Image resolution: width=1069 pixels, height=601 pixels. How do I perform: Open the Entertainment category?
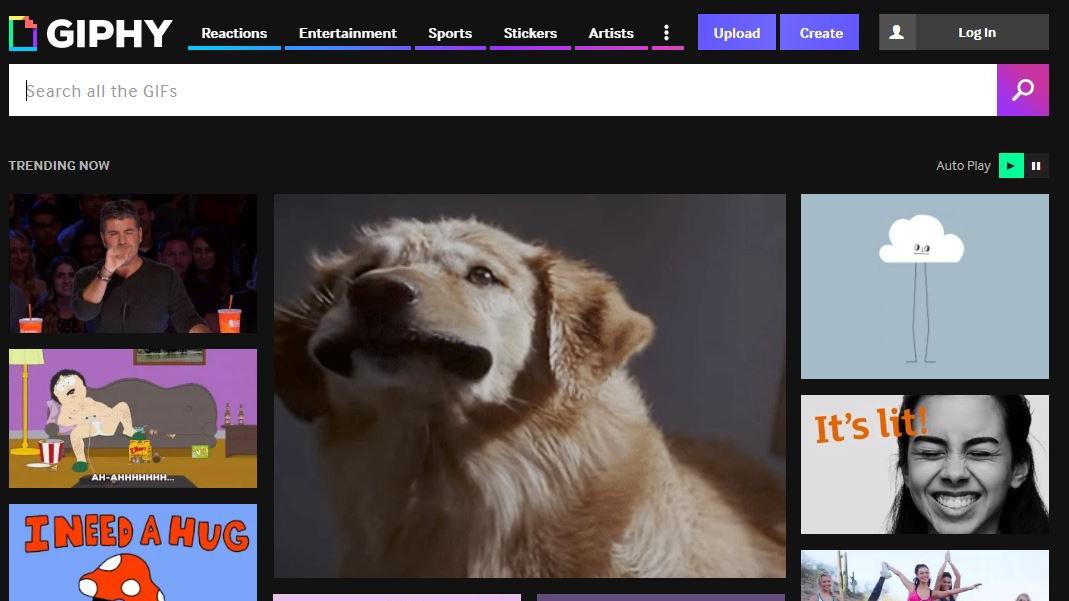coord(348,33)
